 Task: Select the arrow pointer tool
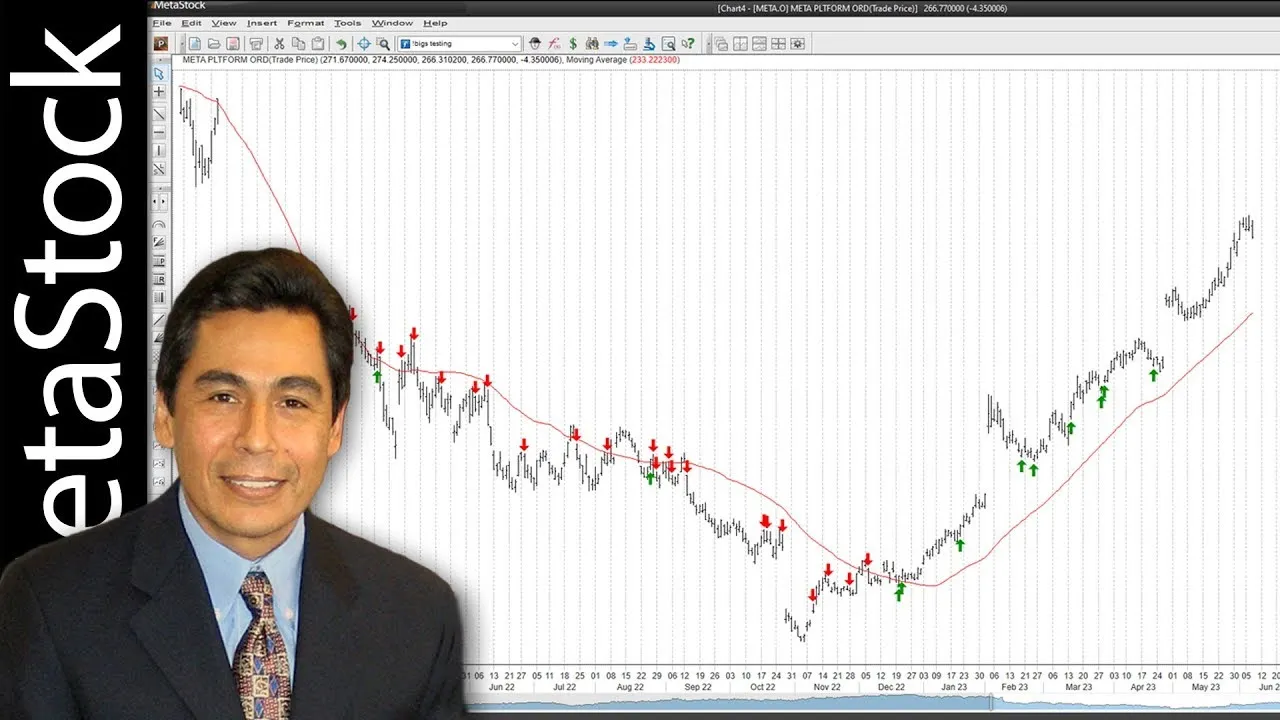click(159, 74)
